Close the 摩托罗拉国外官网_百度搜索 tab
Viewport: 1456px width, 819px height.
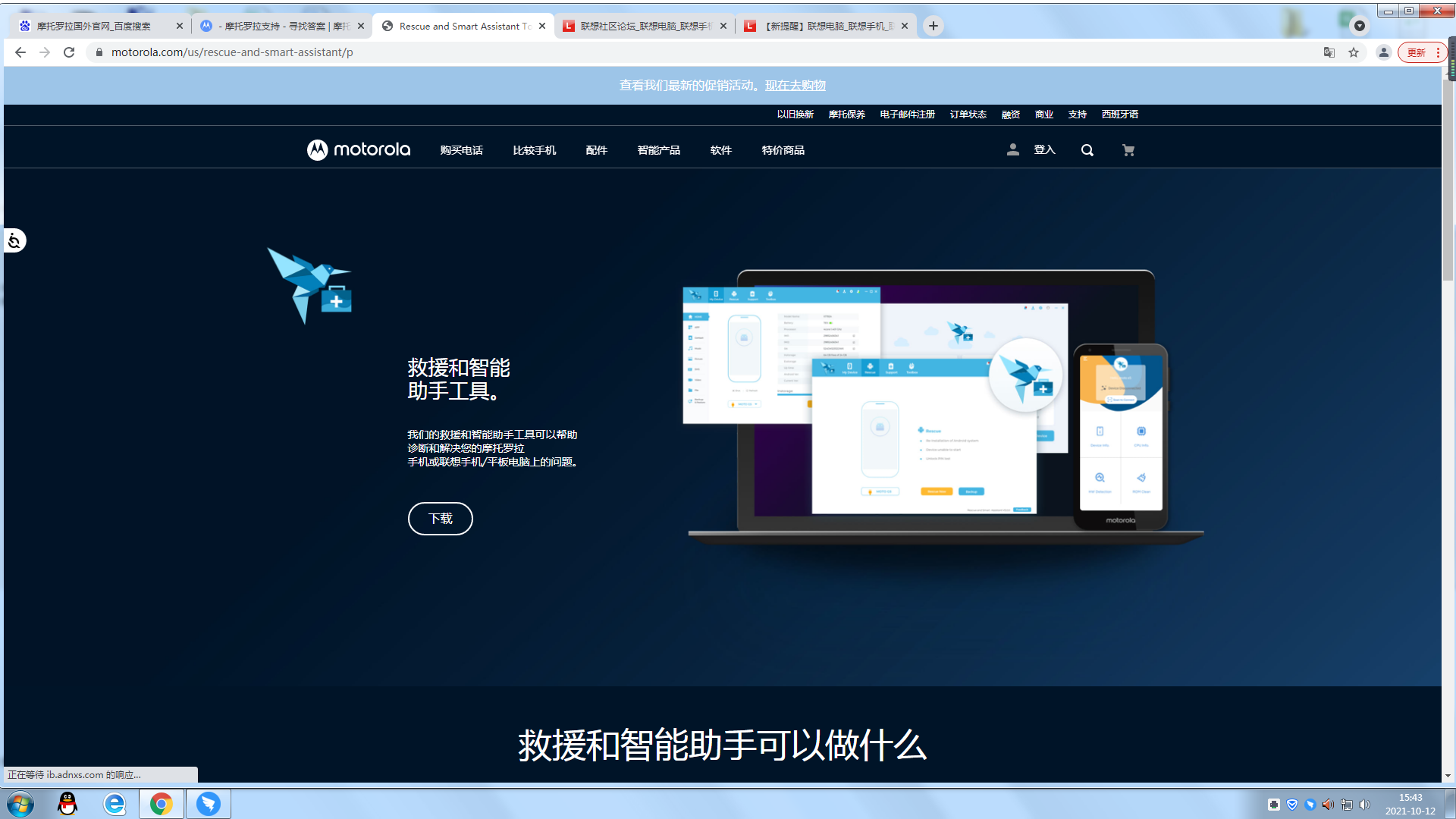point(180,26)
